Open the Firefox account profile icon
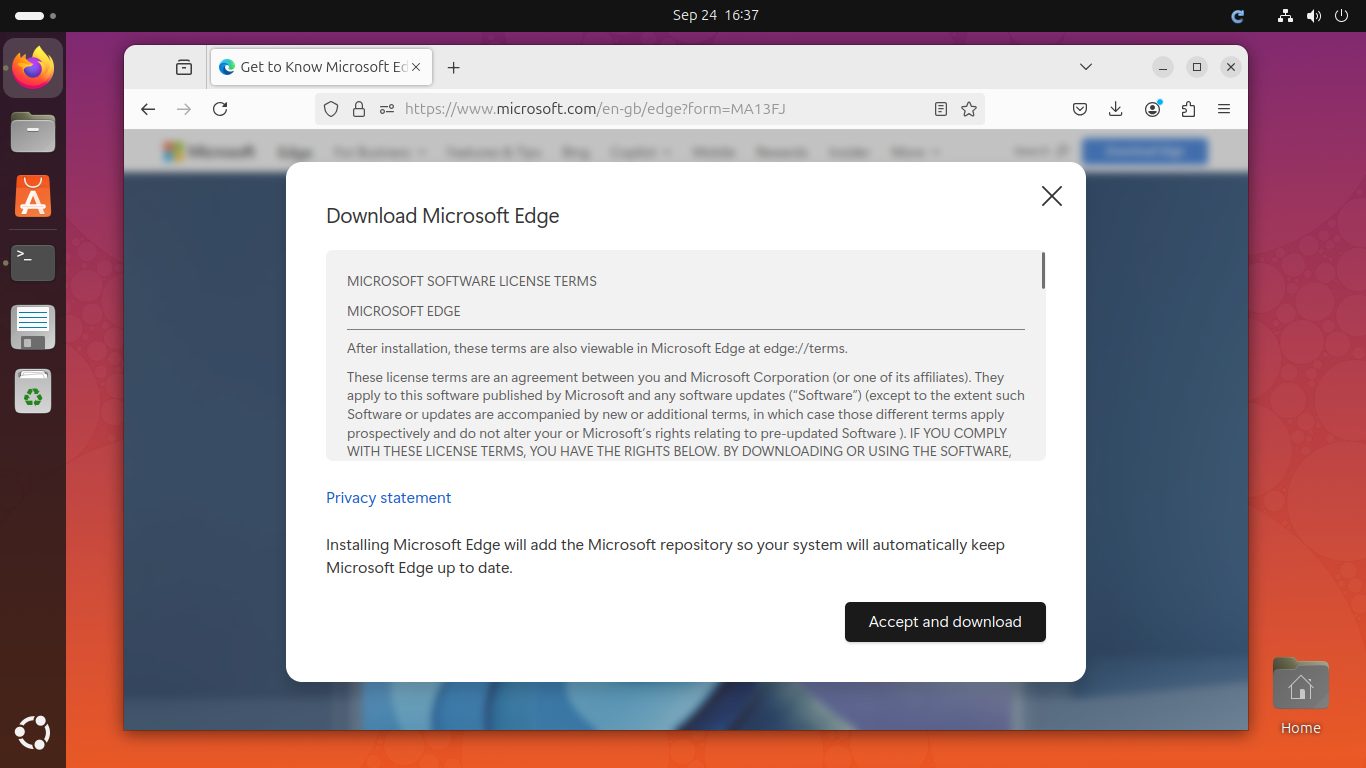Image resolution: width=1366 pixels, height=768 pixels. (x=1152, y=109)
